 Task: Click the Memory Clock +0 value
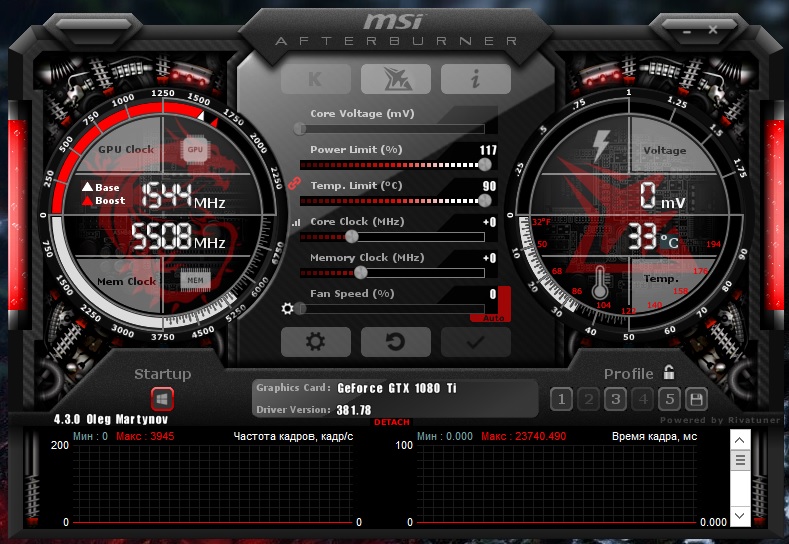point(490,258)
